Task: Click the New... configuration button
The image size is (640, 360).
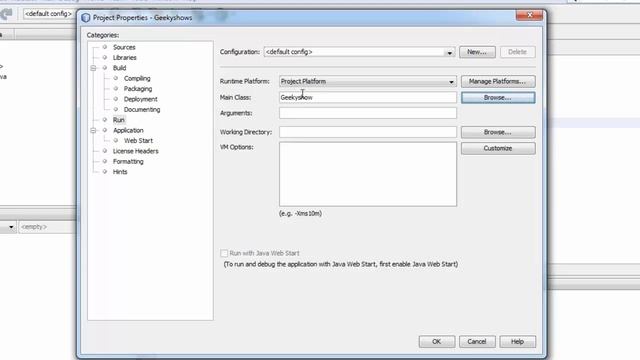Action: (x=477, y=52)
